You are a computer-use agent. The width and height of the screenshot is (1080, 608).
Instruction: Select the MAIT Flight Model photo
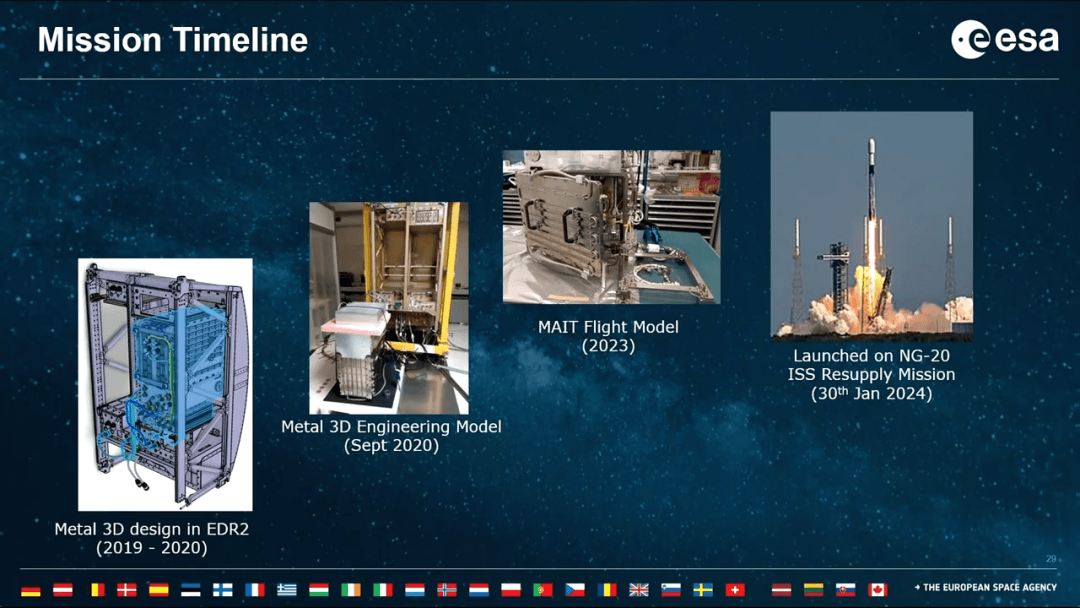[x=611, y=227]
